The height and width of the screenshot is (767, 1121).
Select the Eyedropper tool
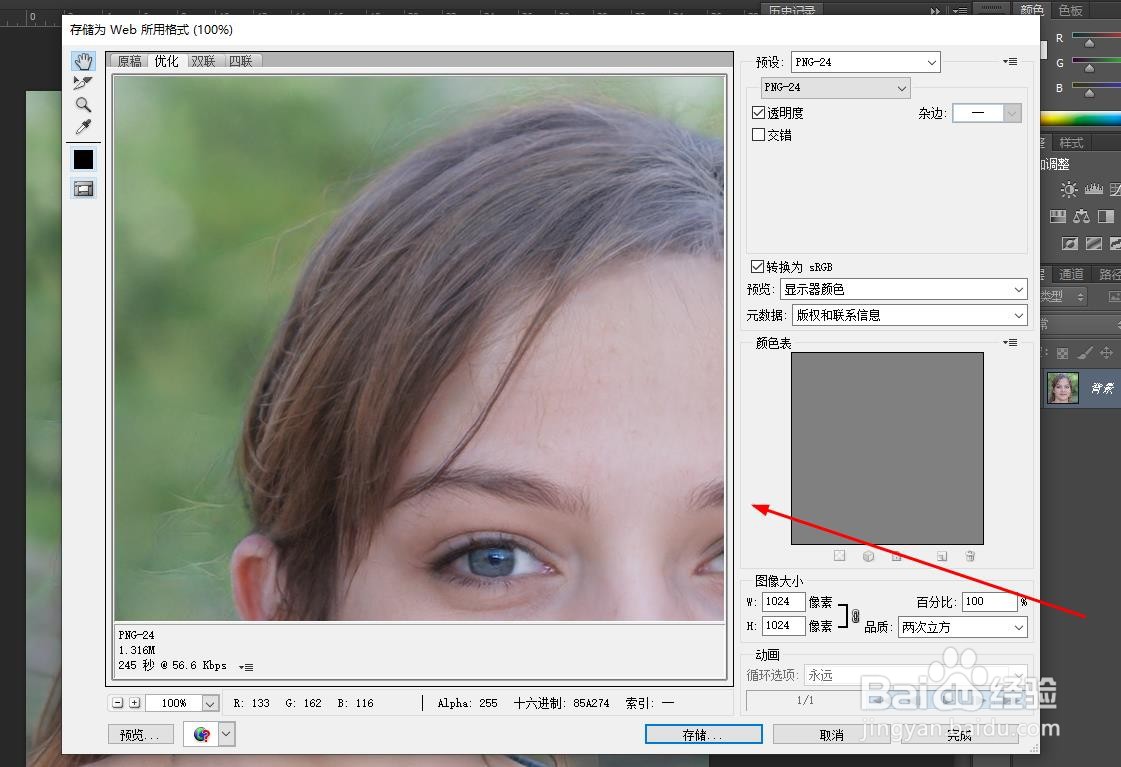pos(83,125)
